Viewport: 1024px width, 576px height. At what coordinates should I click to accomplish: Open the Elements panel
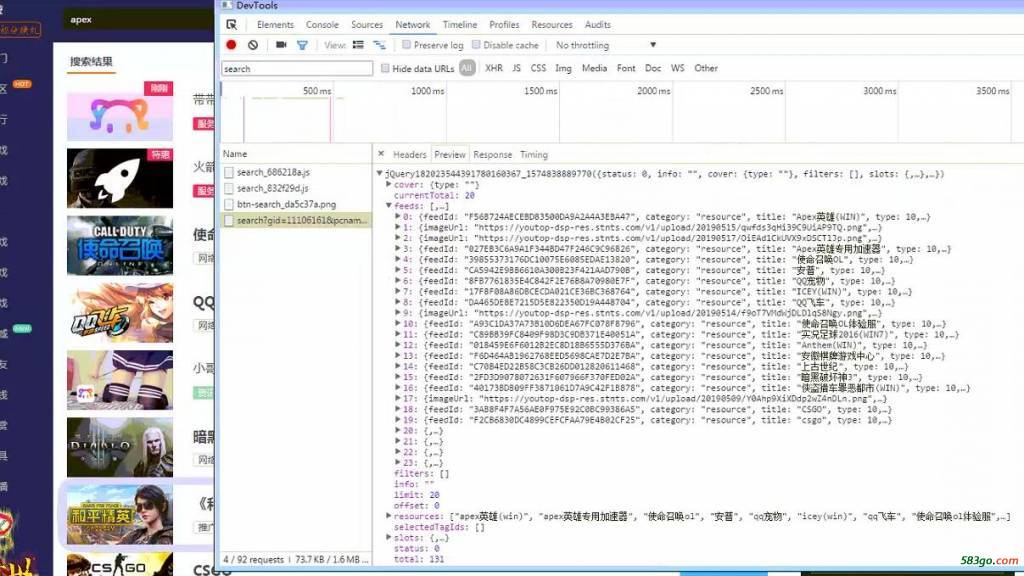275,25
